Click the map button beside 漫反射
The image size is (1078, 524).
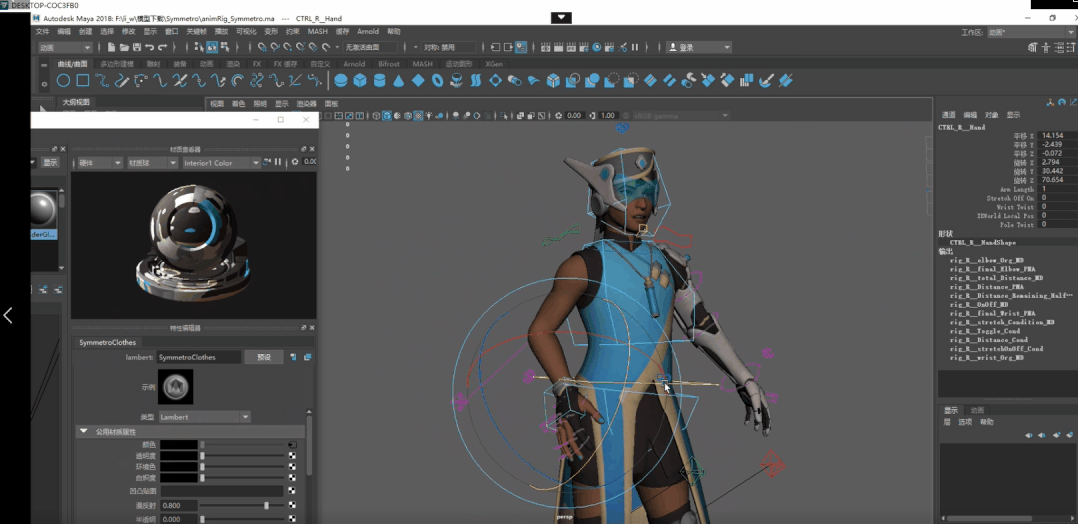tap(292, 505)
